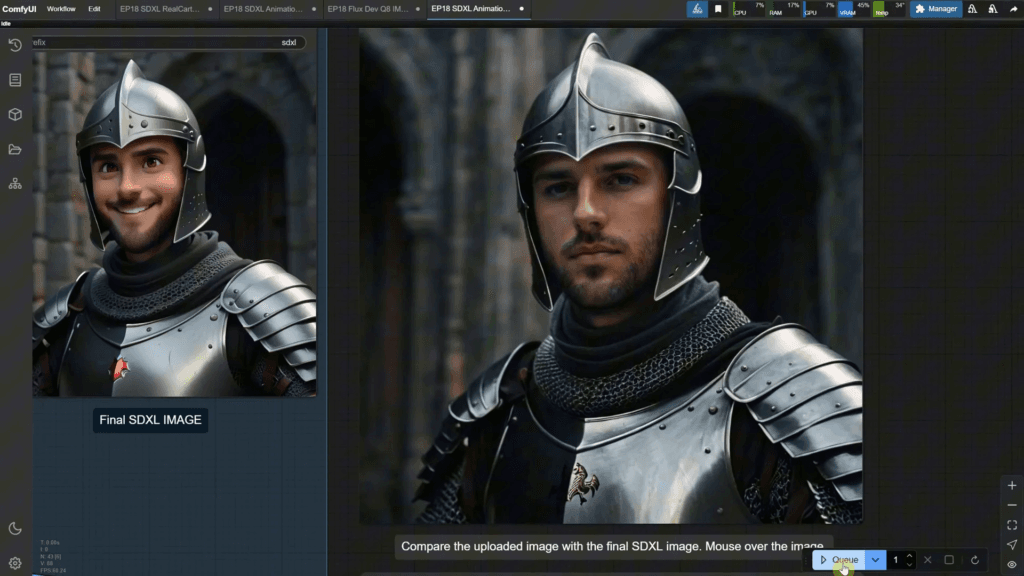
Task: Switch to the EP18 Flux Dev Q8 tab
Action: click(366, 9)
